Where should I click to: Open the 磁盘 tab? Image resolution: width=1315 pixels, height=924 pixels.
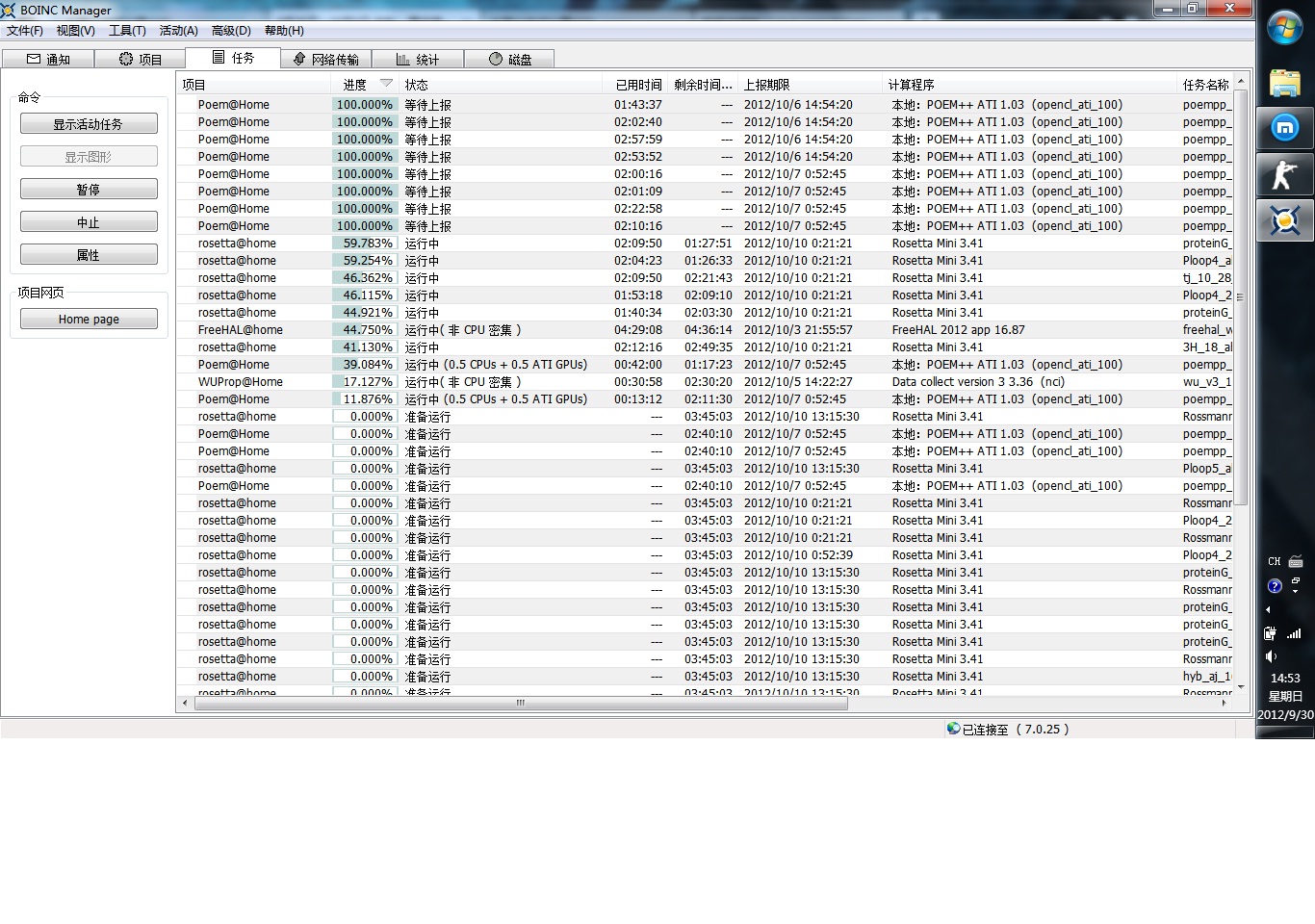click(509, 60)
